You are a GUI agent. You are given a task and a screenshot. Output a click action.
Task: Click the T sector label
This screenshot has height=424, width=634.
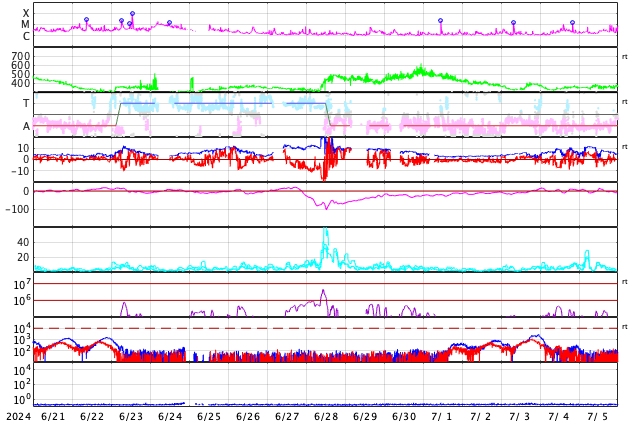26,103
